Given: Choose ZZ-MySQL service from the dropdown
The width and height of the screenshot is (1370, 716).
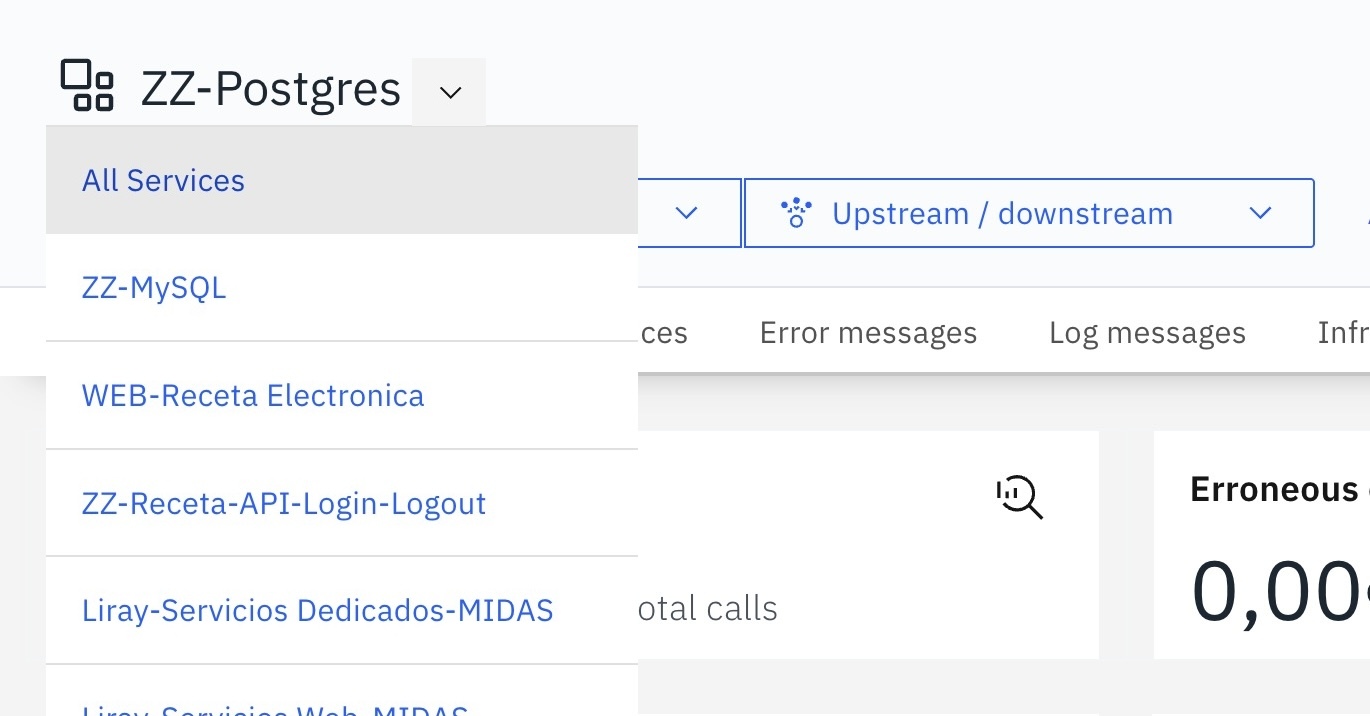Looking at the screenshot, I should point(154,288).
